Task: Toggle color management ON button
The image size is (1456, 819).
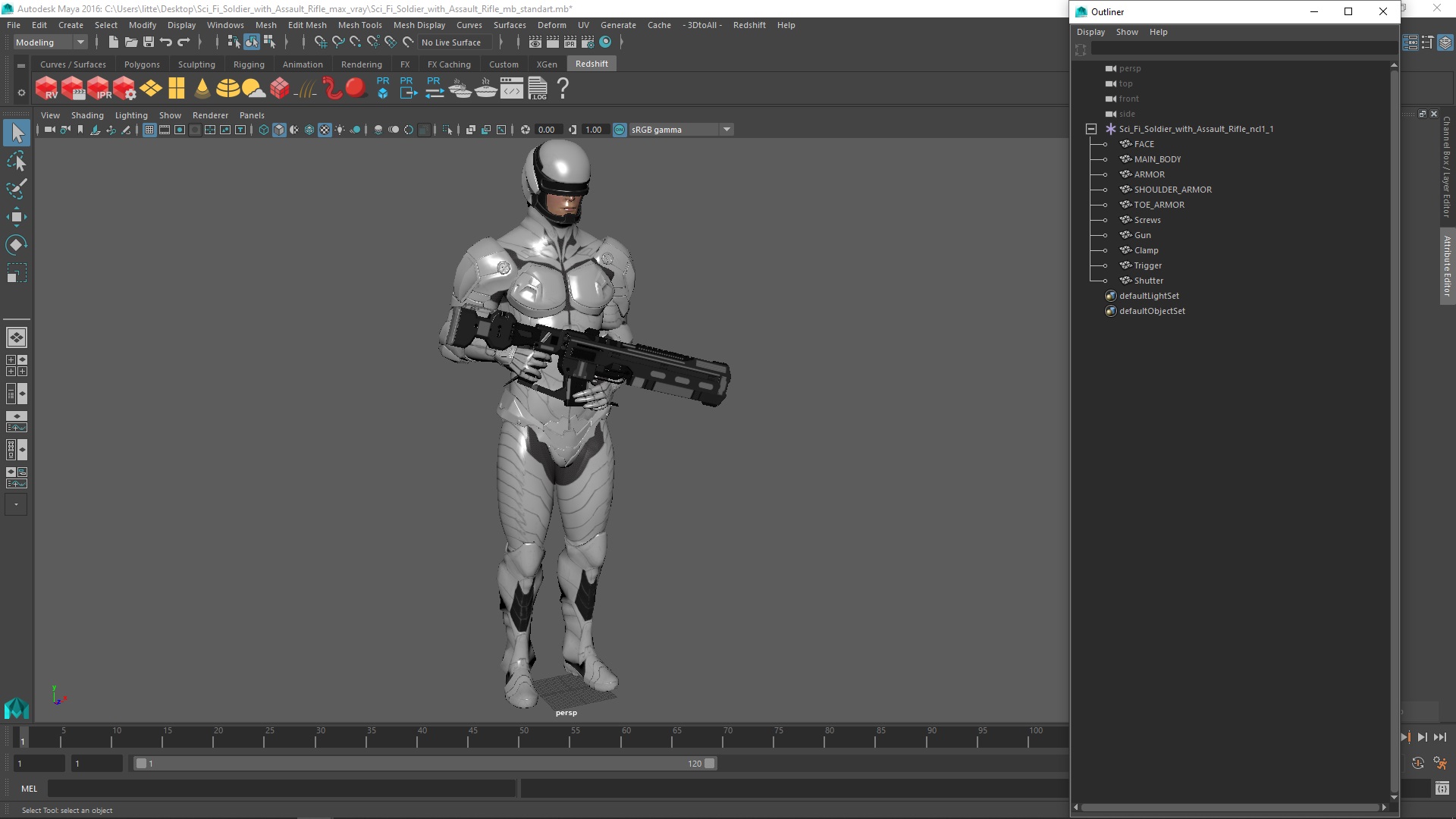Action: point(620,130)
